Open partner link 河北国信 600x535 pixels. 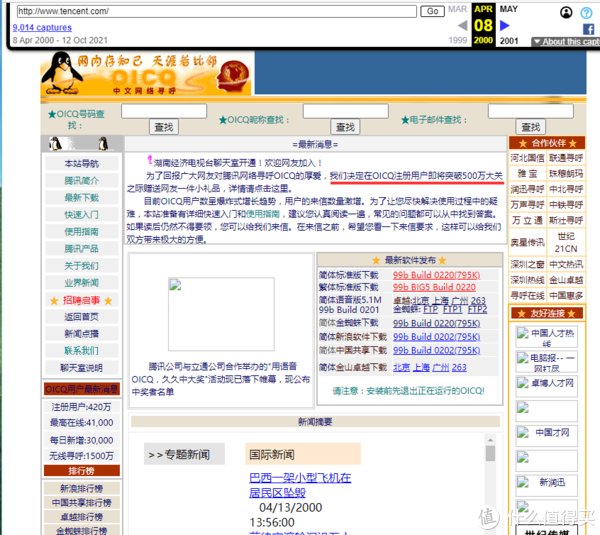(x=528, y=158)
